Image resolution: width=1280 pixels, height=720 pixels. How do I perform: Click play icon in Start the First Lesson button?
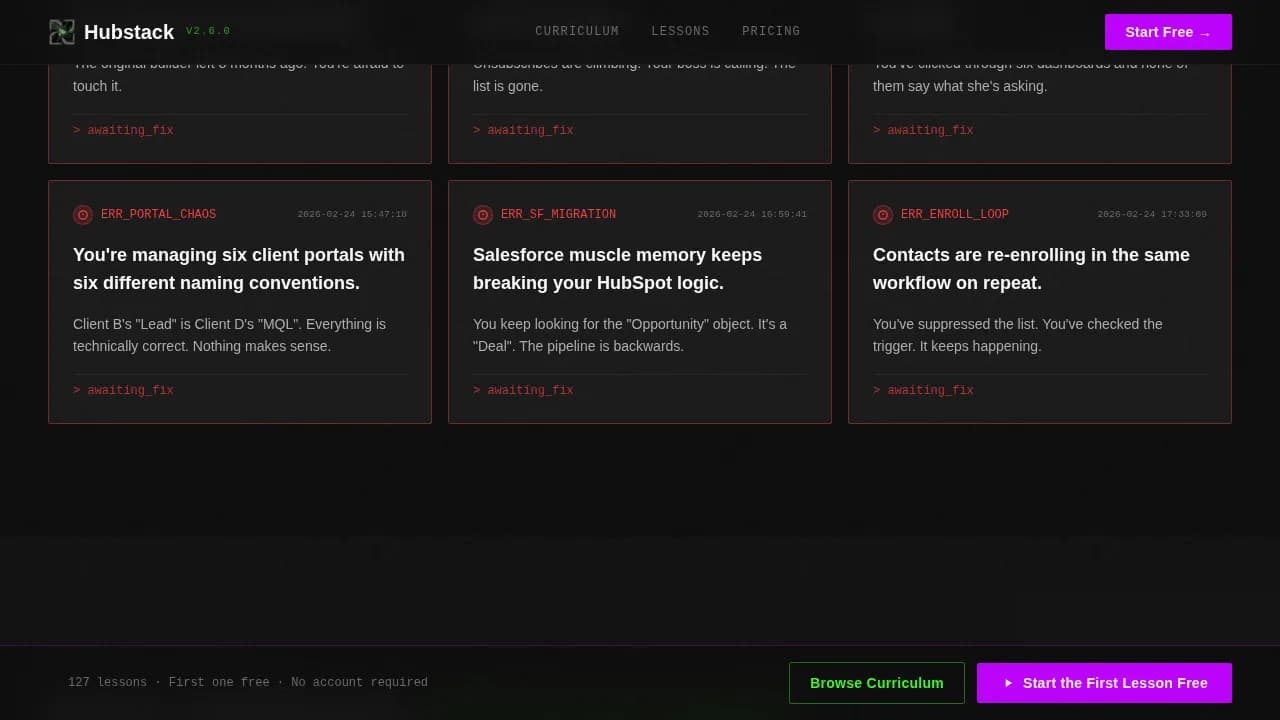point(1008,683)
